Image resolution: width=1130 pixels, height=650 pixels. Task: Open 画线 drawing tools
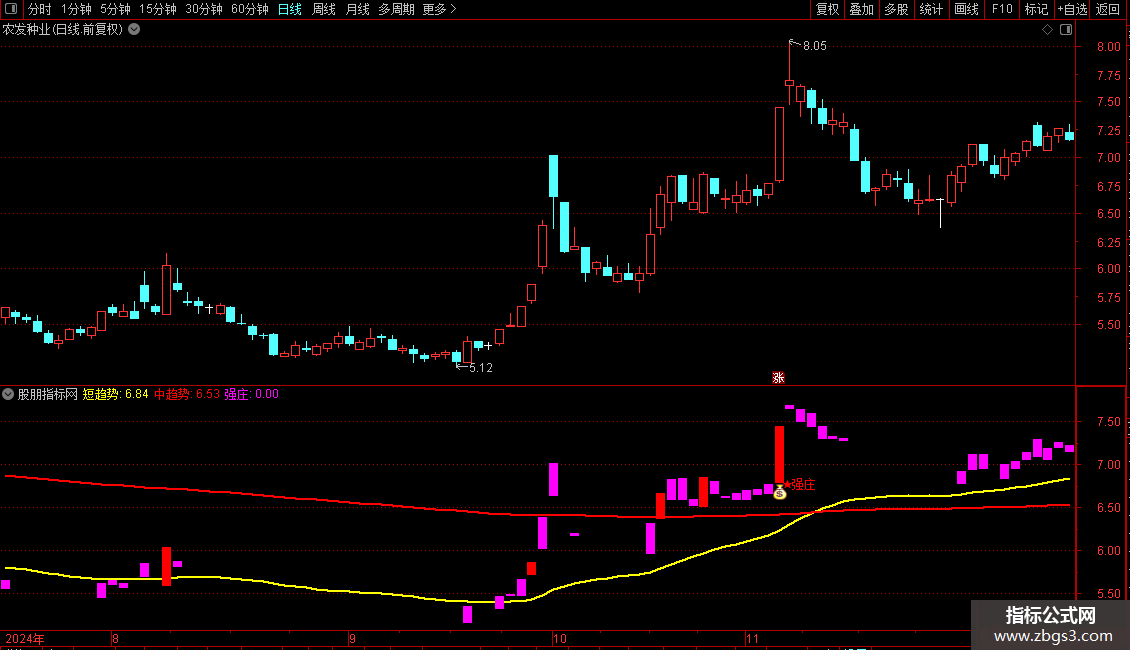click(966, 9)
